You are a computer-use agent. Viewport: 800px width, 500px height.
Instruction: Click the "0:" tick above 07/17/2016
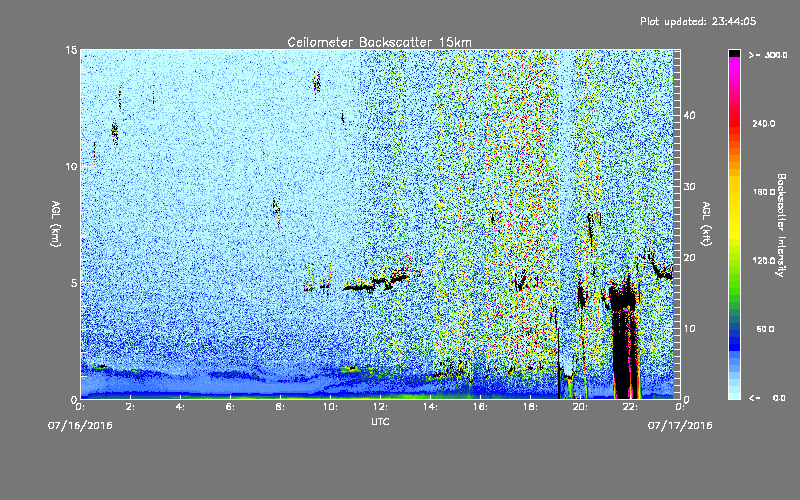pos(680,407)
